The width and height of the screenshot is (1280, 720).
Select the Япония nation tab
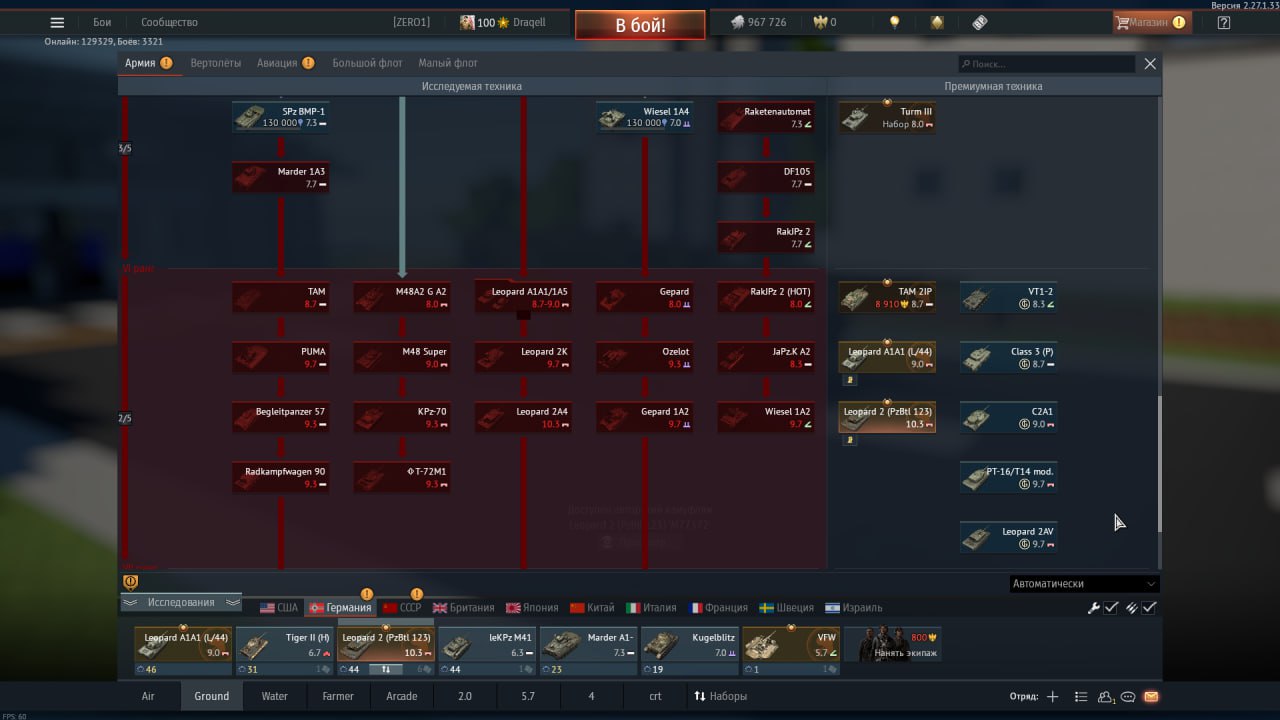click(532, 607)
